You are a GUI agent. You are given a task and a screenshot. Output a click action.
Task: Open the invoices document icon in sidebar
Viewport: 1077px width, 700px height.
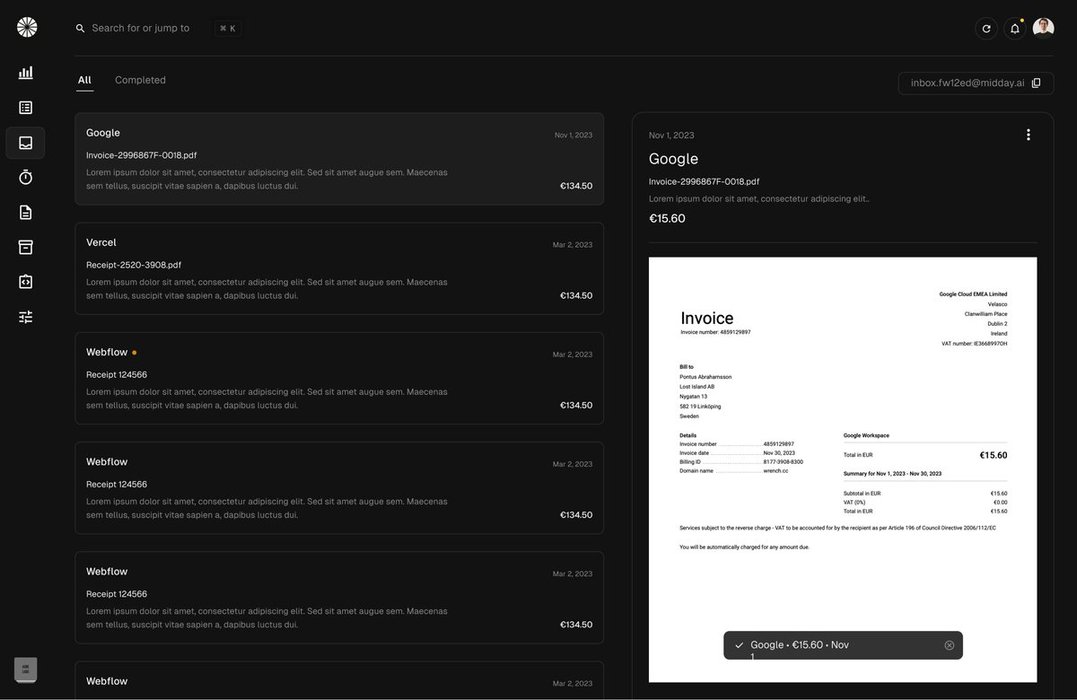[26, 212]
